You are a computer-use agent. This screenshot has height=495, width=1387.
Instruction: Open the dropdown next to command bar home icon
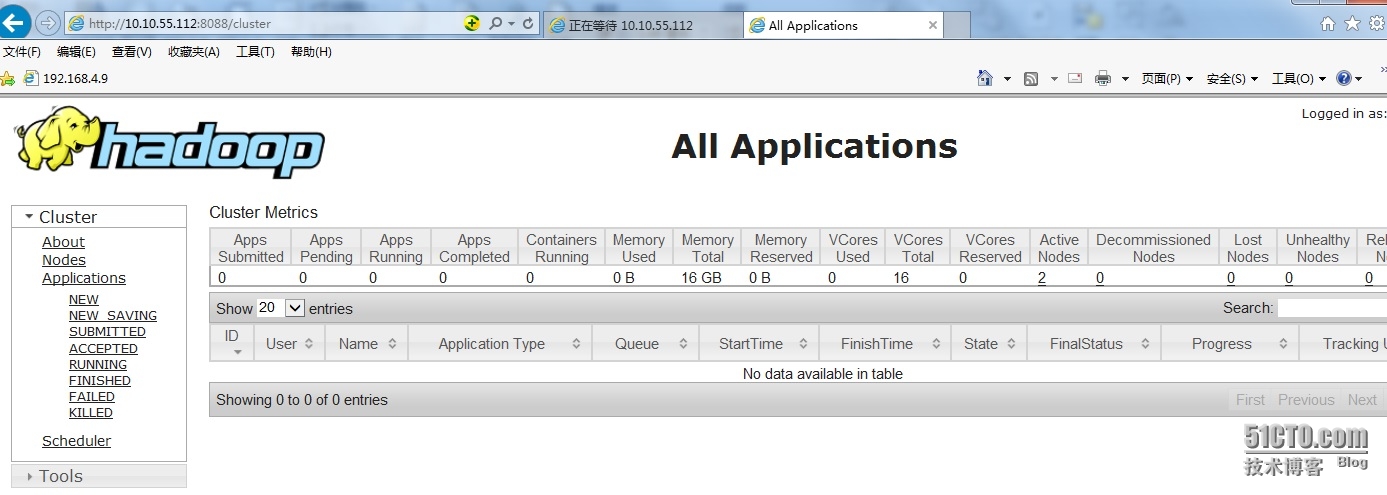1007,78
